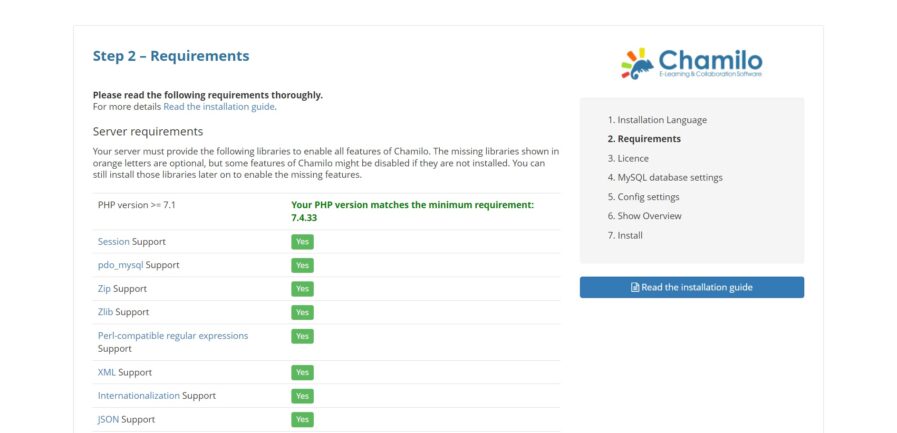This screenshot has height=433, width=897.
Task: Click the Yes badge for XML Support
Action: [x=302, y=372]
